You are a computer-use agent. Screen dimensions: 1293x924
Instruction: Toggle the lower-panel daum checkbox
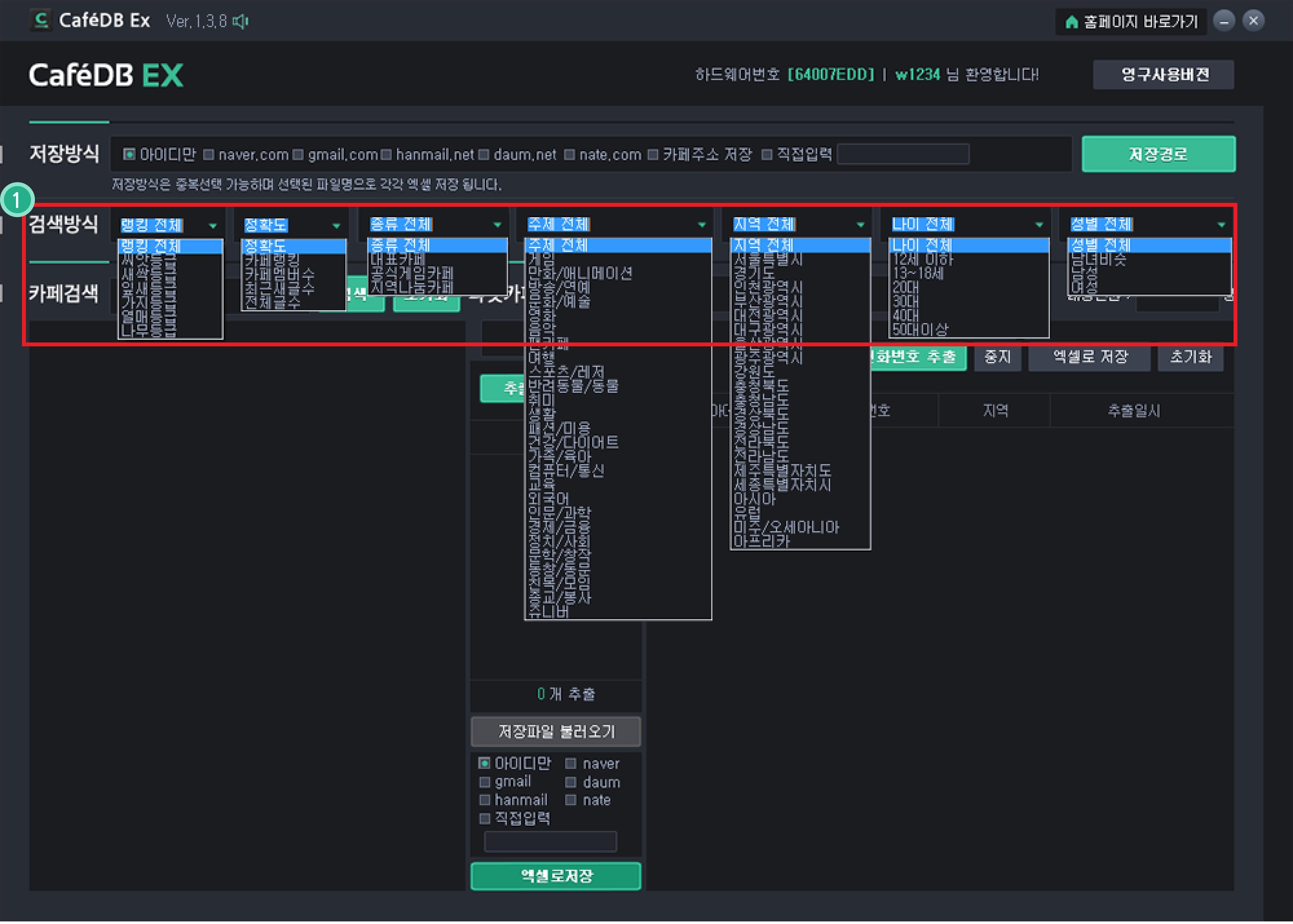coord(570,782)
